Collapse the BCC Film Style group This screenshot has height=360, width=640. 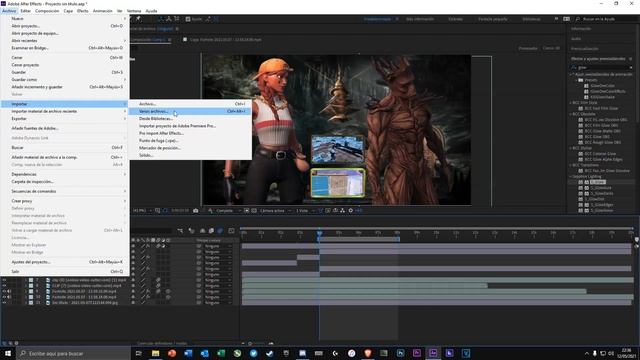pyautogui.click(x=571, y=103)
